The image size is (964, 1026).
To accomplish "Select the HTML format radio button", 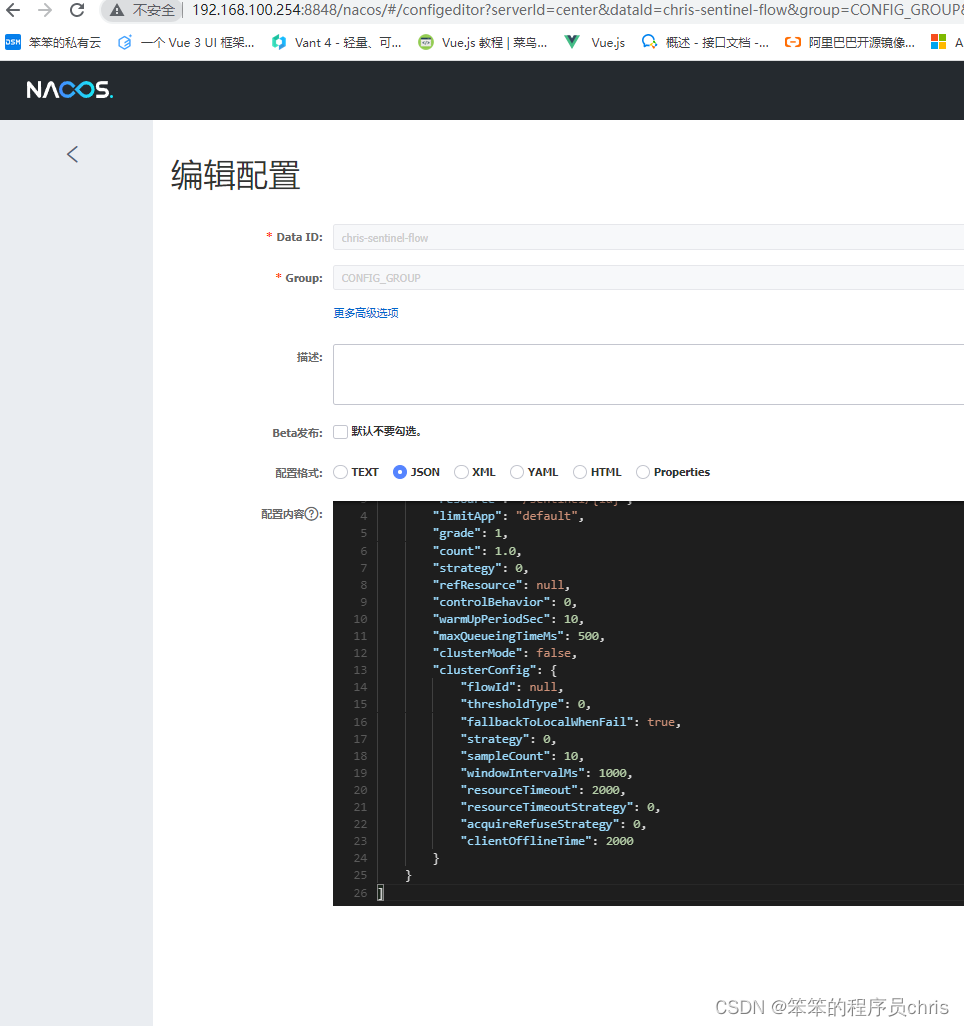I will tap(580, 472).
